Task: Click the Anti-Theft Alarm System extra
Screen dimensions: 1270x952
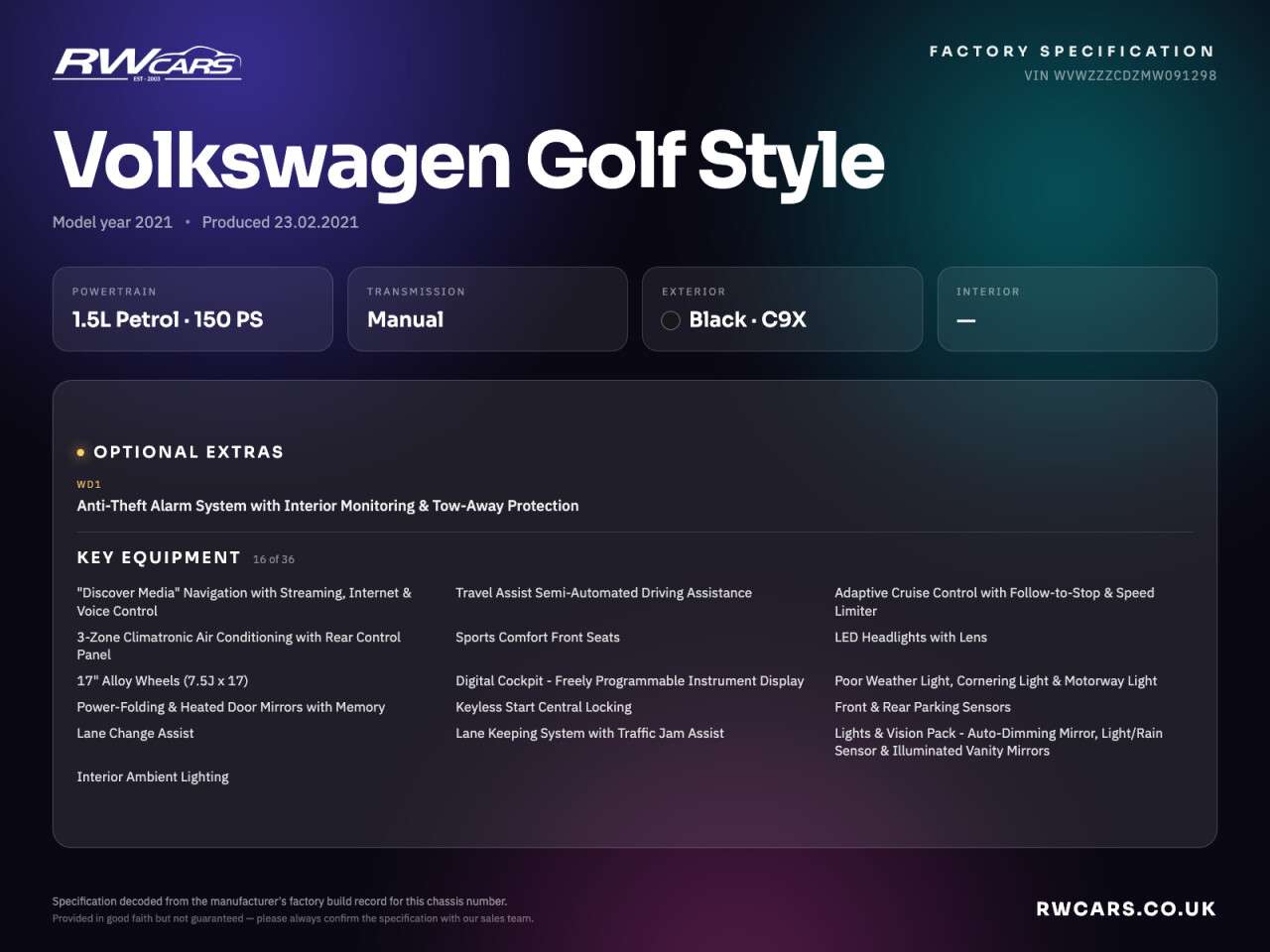Action: (327, 506)
